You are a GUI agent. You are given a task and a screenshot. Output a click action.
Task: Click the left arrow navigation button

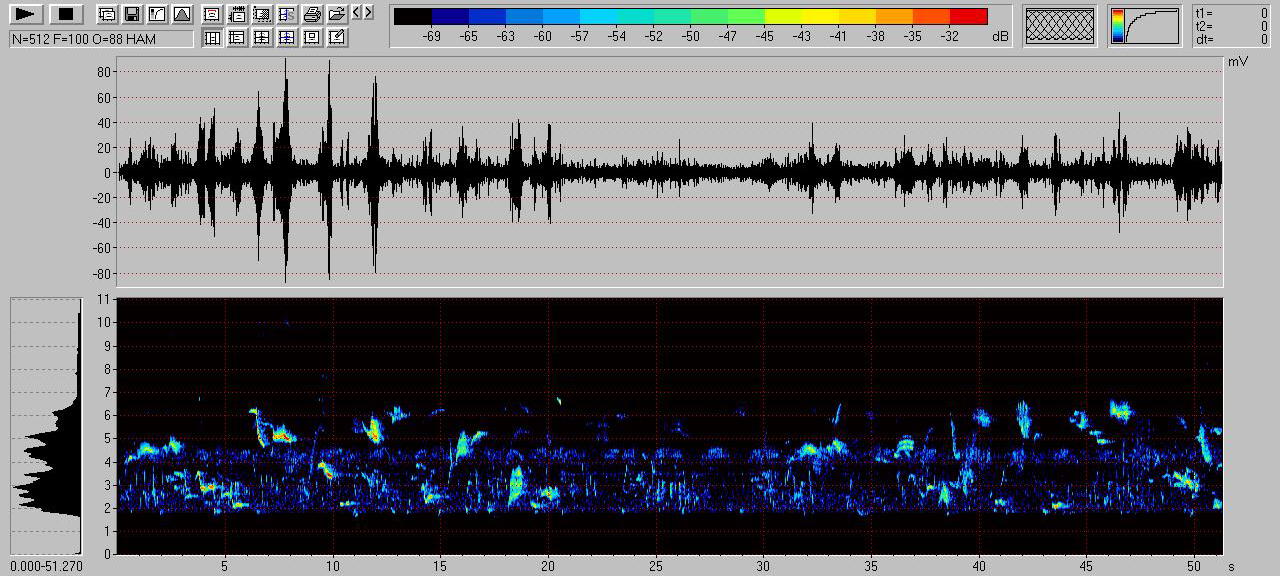pos(357,13)
